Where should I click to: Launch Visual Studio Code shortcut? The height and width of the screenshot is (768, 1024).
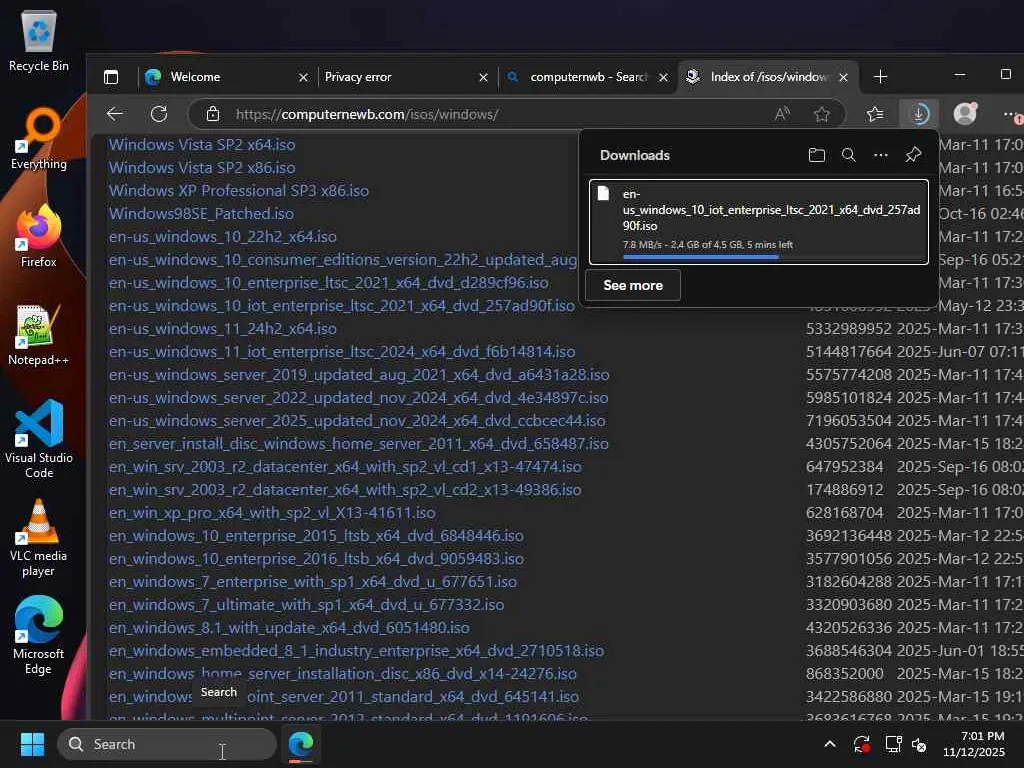click(x=39, y=439)
